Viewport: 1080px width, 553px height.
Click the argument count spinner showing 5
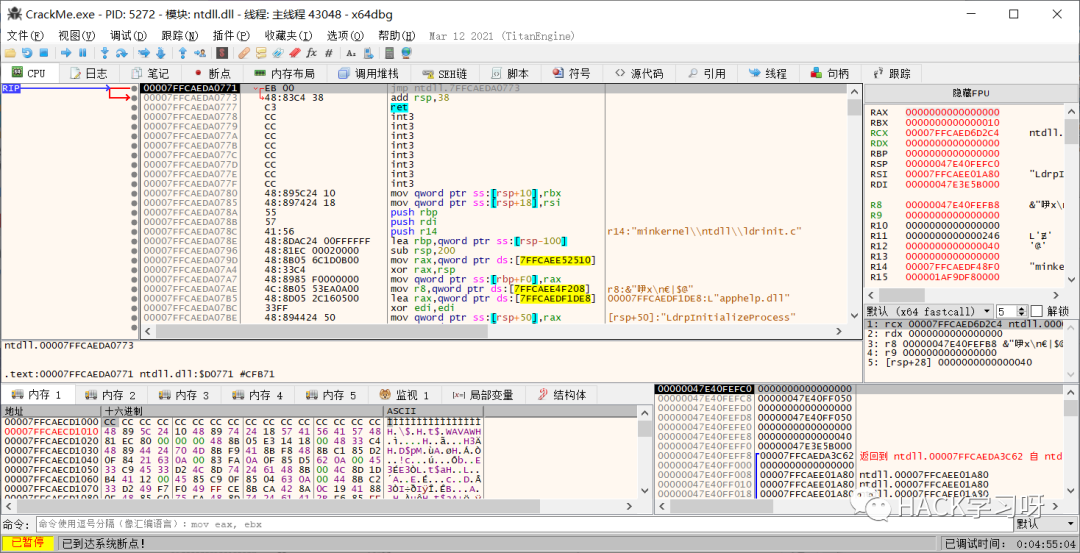1008,311
